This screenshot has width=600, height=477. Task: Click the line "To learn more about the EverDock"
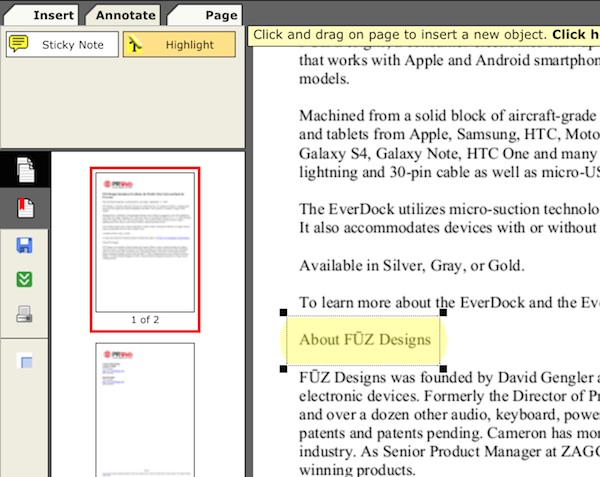point(449,302)
